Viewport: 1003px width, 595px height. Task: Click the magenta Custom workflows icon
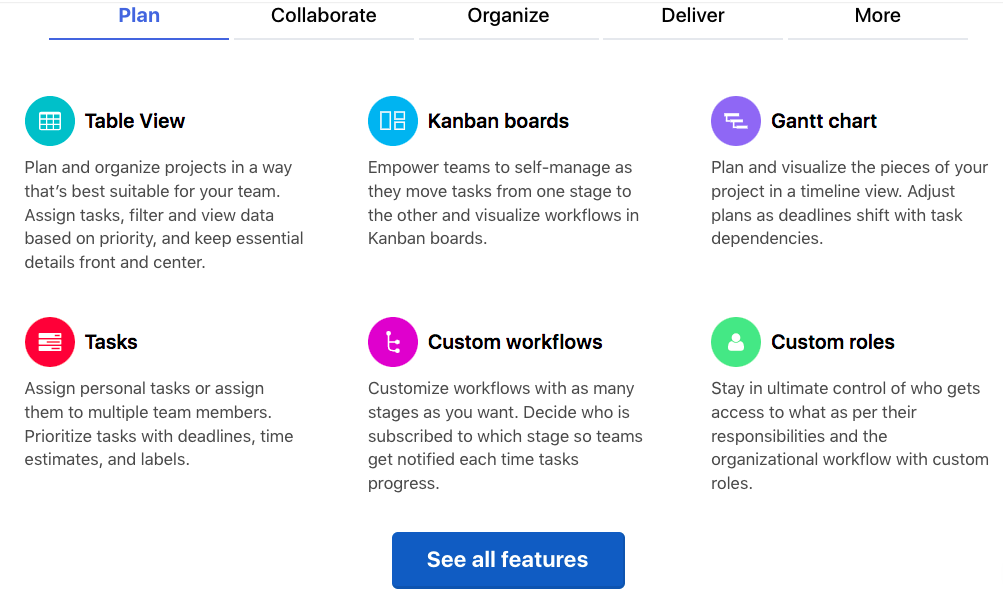(393, 342)
